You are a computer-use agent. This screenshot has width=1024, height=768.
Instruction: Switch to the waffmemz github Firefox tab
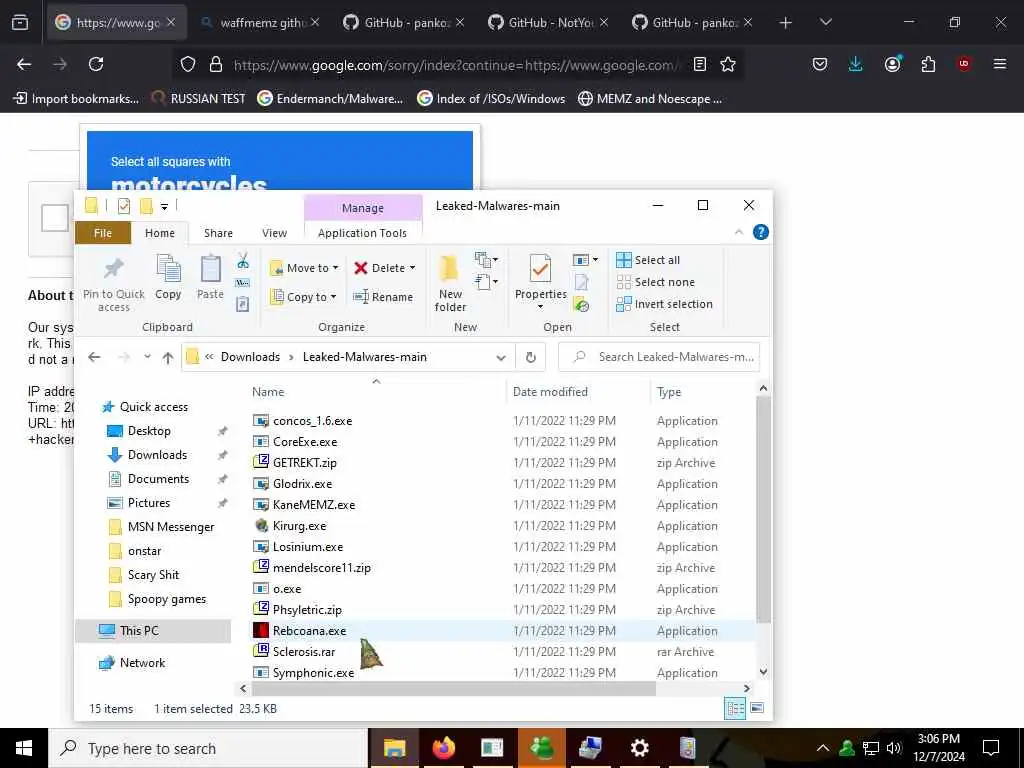(260, 22)
